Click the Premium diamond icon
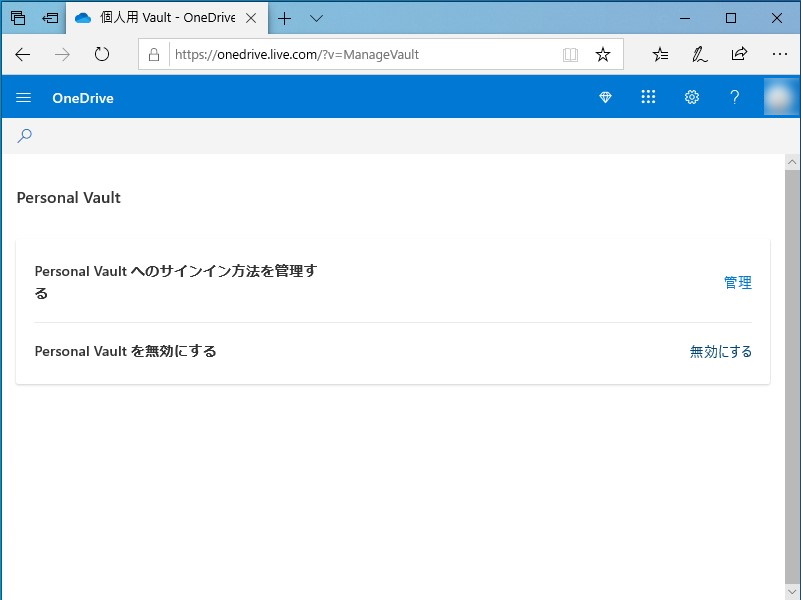This screenshot has height=600, width=801. [x=604, y=97]
